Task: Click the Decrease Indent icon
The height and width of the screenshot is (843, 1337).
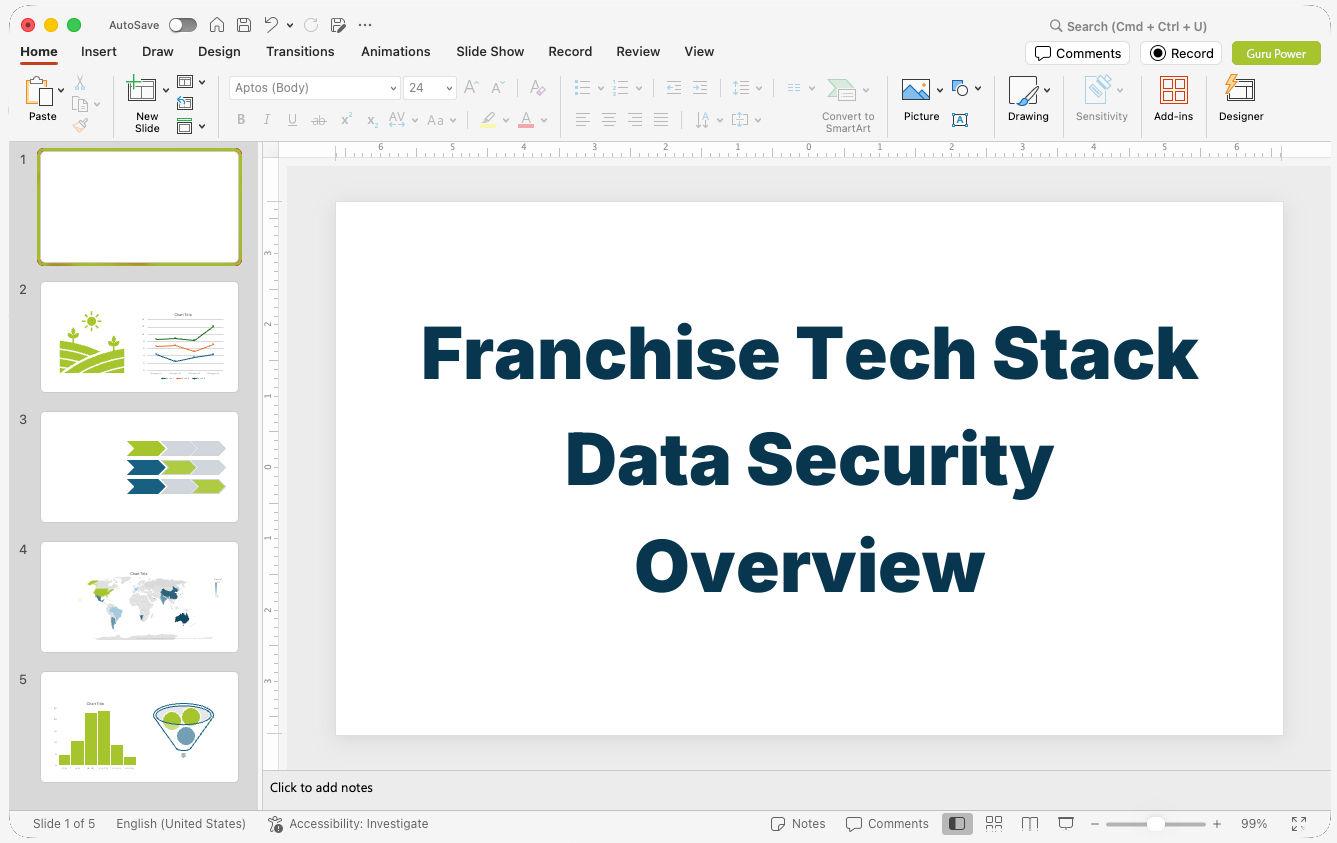Action: (x=673, y=88)
